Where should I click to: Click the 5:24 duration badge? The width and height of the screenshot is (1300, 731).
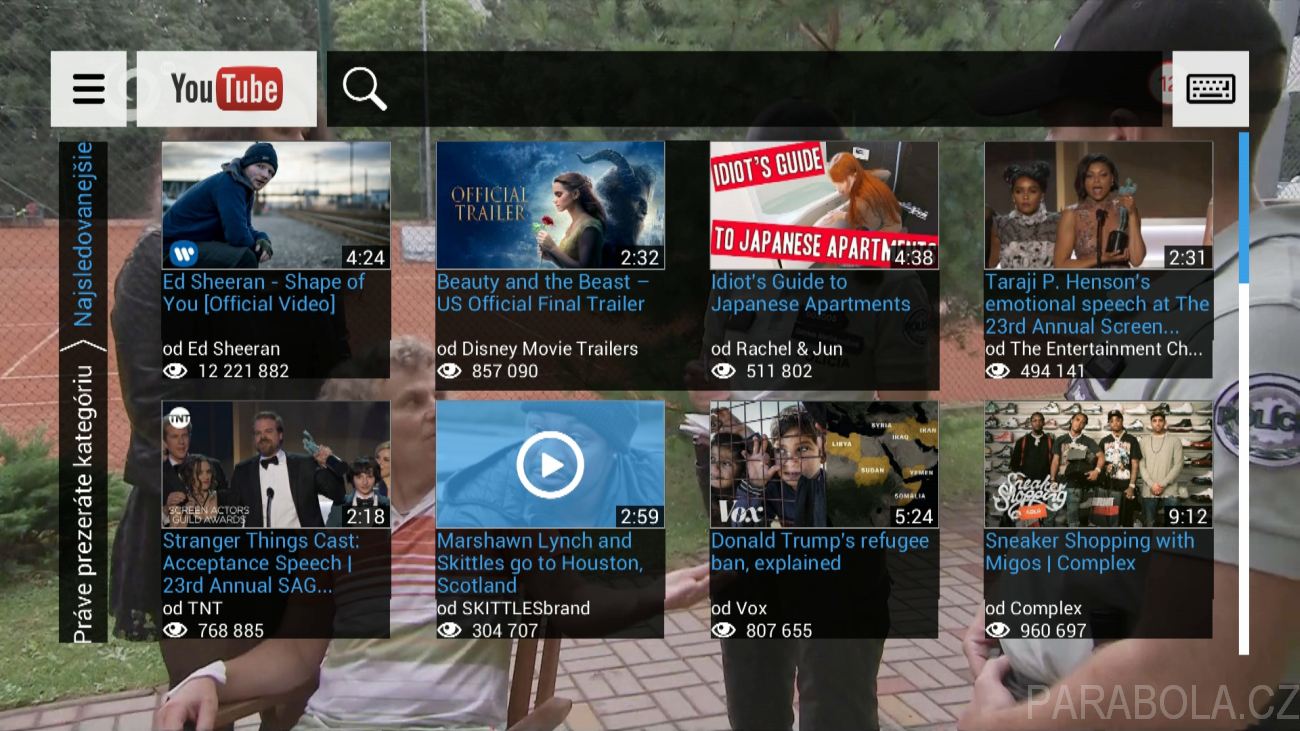[913, 516]
